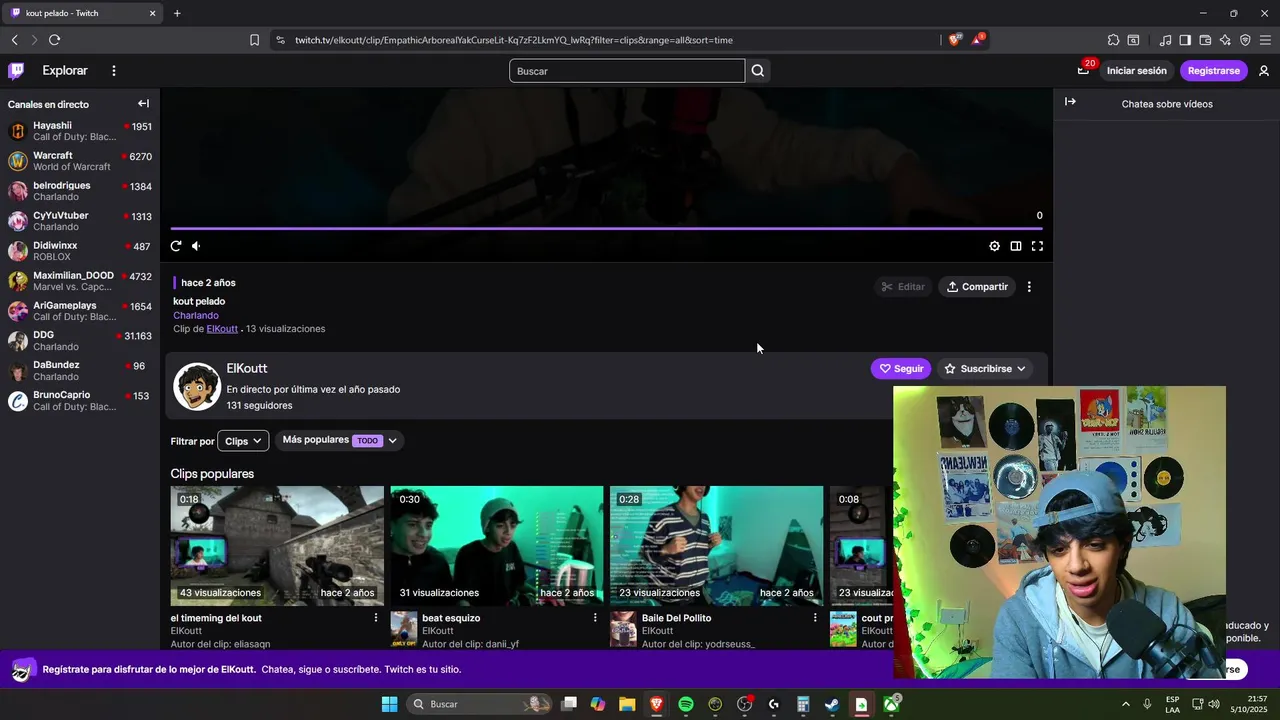This screenshot has width=1280, height=720.
Task: Open the Twitch home logo
Action: [x=16, y=71]
